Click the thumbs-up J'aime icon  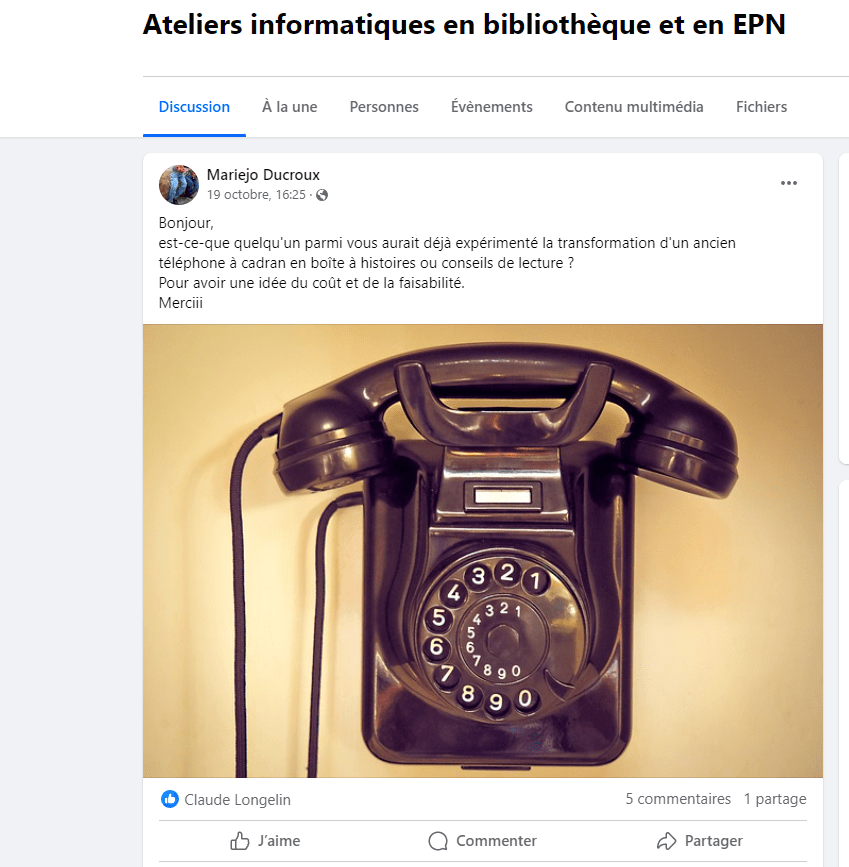point(239,841)
